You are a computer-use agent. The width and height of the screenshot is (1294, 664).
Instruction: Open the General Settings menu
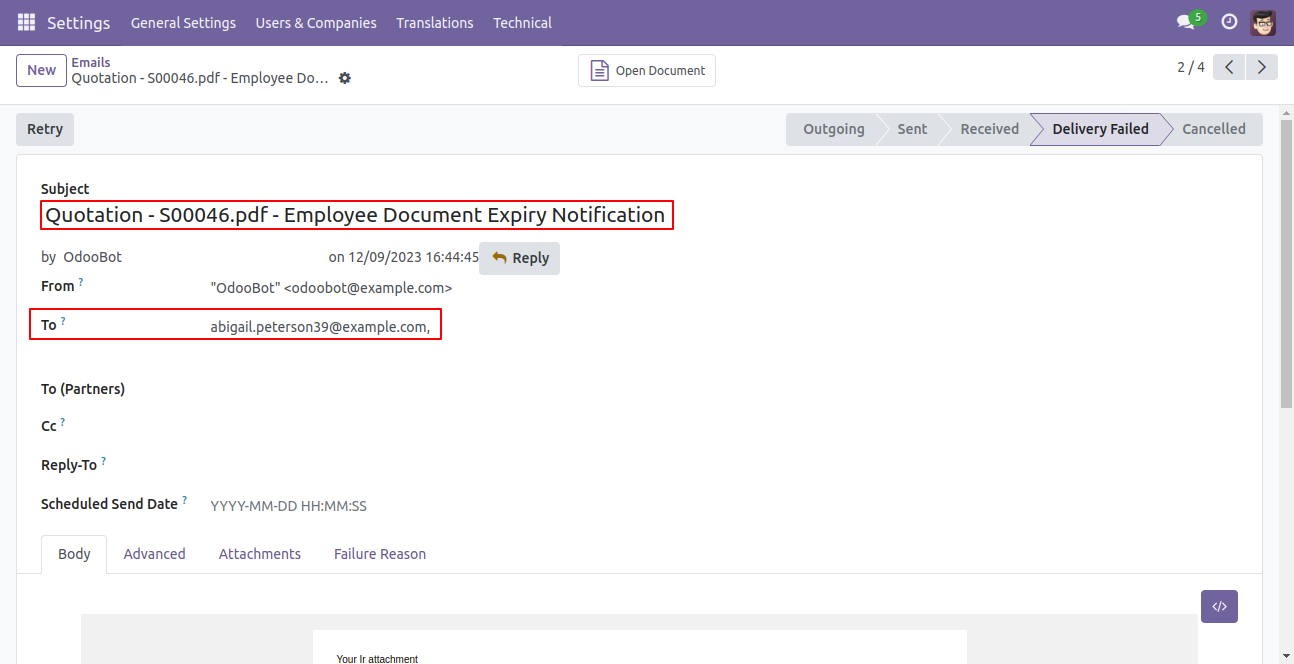183,22
